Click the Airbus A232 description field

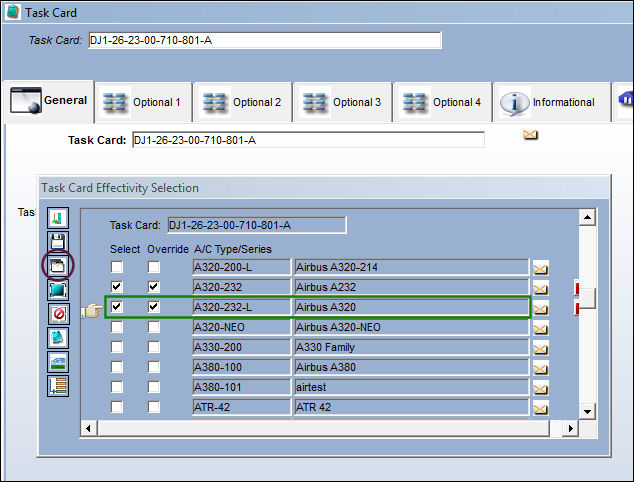pyautogui.click(x=411, y=287)
